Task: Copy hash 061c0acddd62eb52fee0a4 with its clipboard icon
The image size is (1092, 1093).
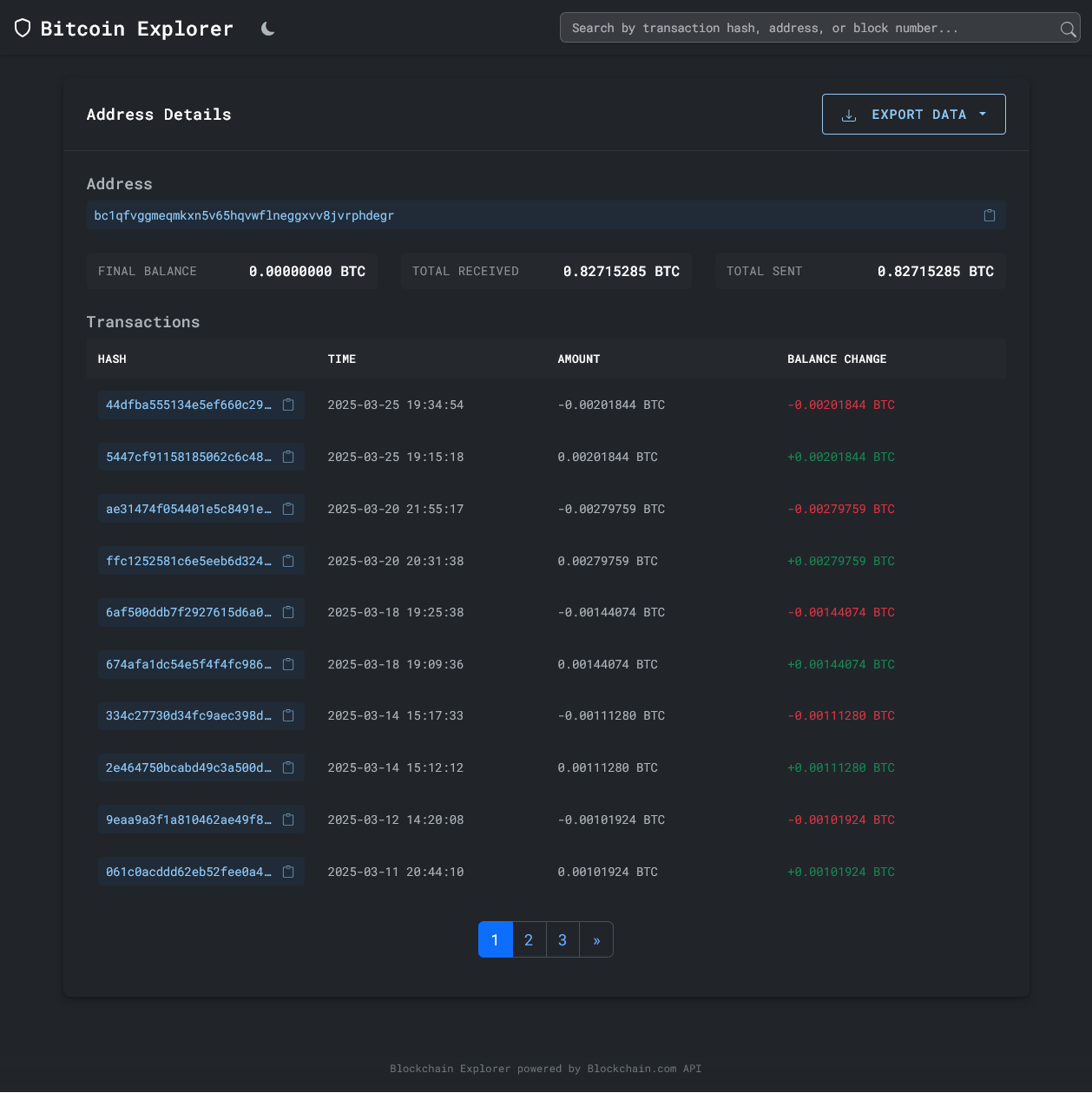Action: (x=288, y=872)
